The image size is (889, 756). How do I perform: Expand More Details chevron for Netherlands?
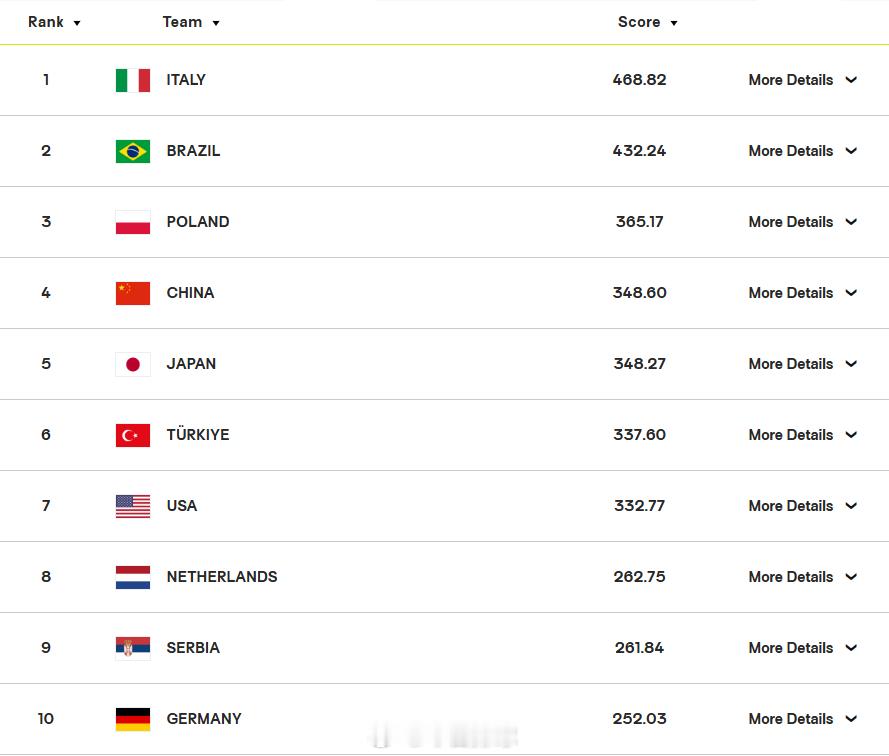click(851, 577)
